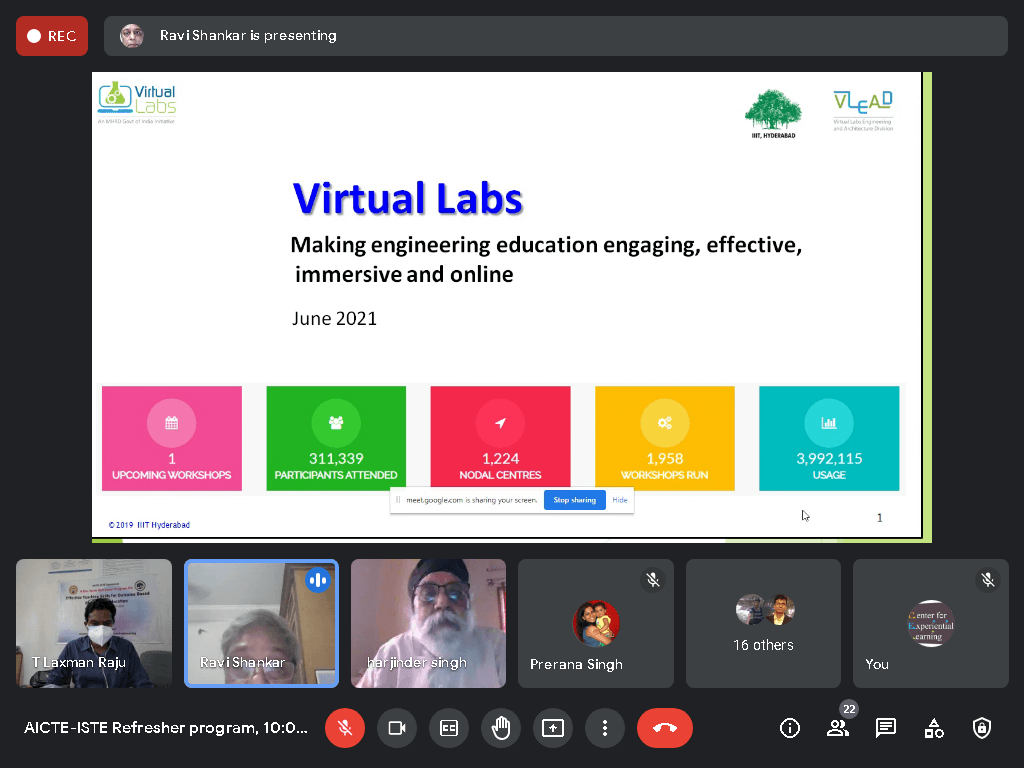Image resolution: width=1024 pixels, height=768 pixels.
Task: Open the chat panel
Action: point(886,728)
